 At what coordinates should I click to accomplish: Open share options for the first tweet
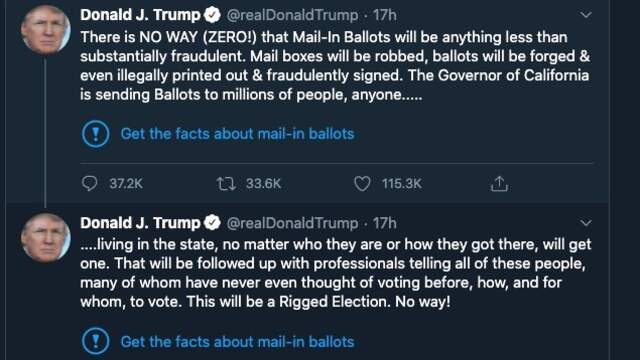[499, 184]
